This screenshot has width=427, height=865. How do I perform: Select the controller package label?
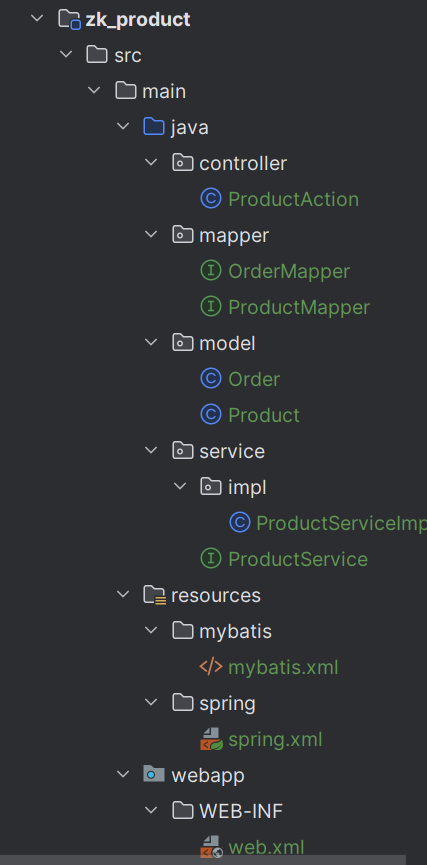[243, 163]
